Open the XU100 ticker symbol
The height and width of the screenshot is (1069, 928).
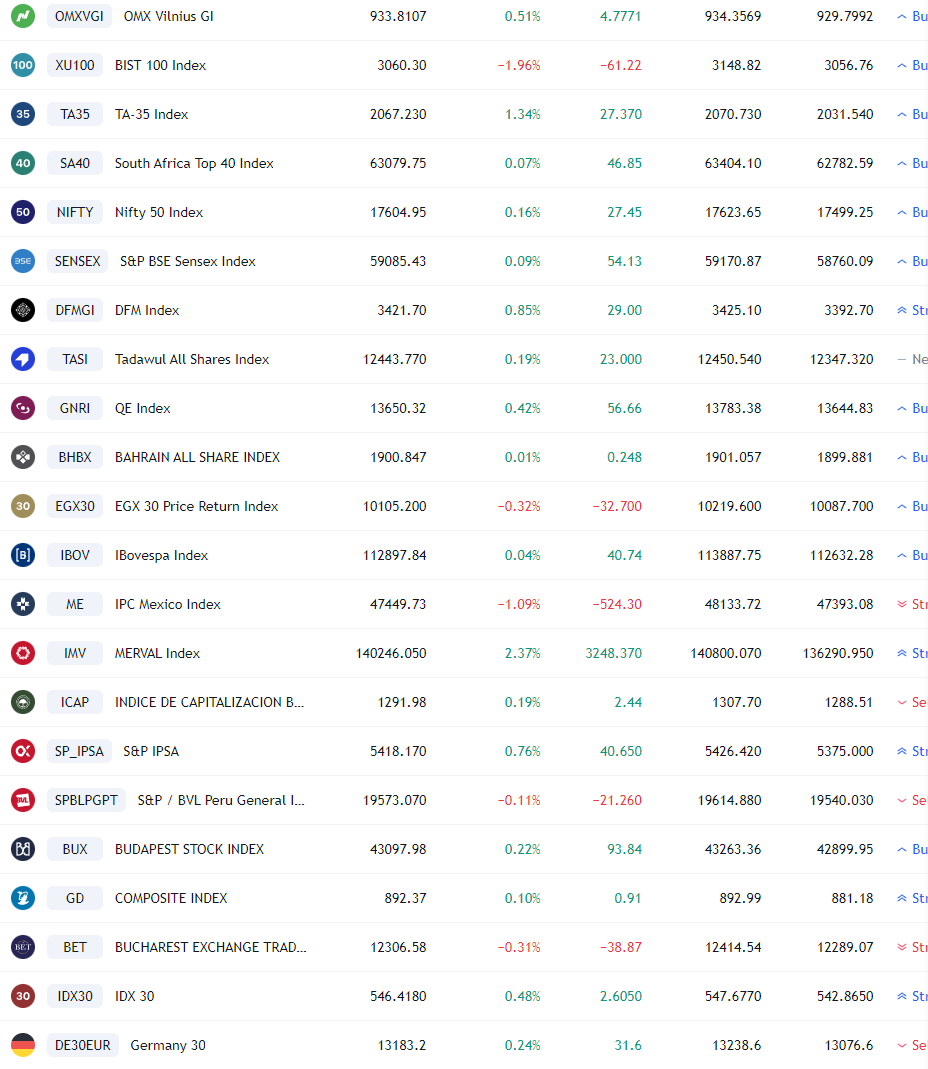[75, 65]
